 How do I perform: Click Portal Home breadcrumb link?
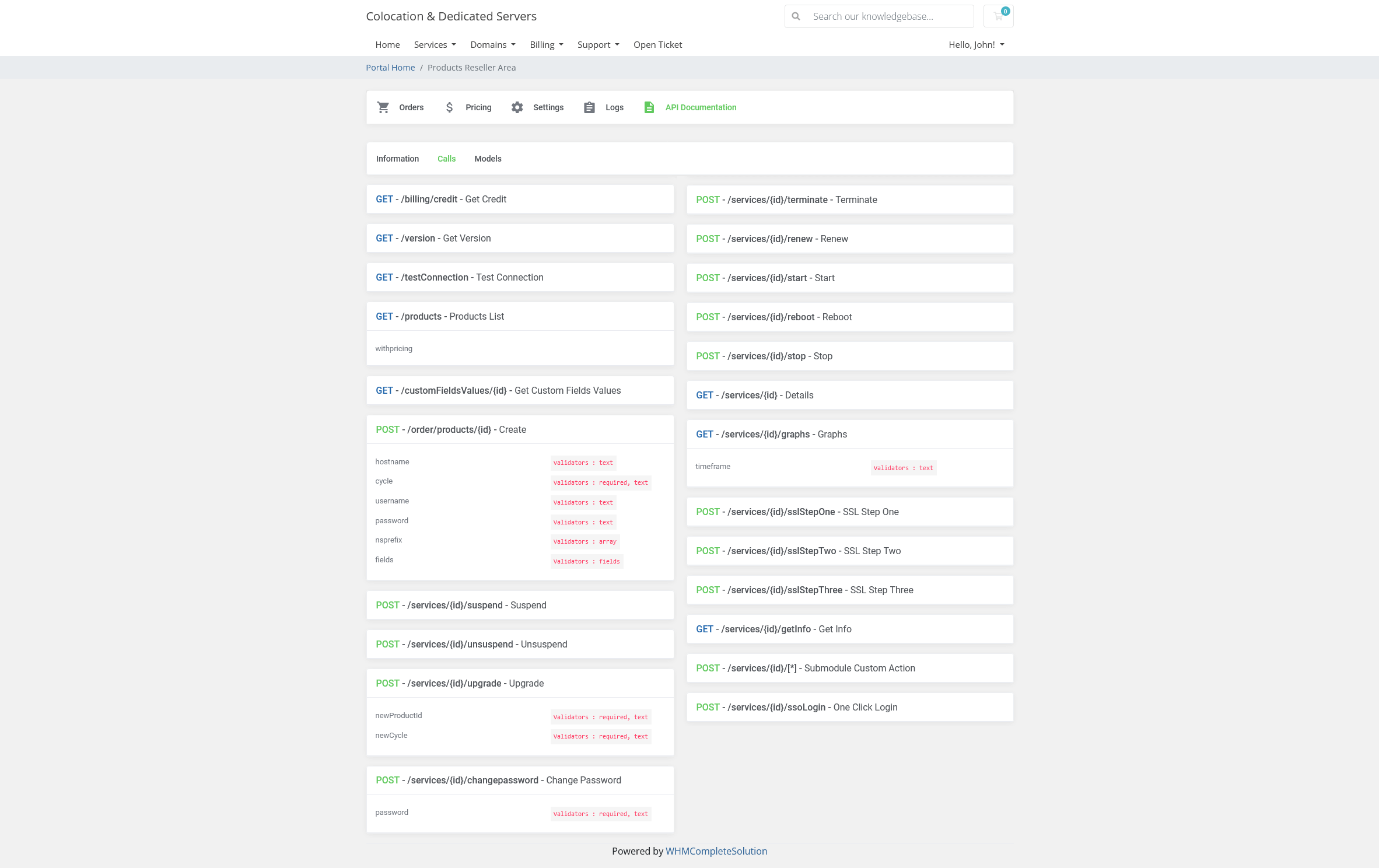point(390,67)
